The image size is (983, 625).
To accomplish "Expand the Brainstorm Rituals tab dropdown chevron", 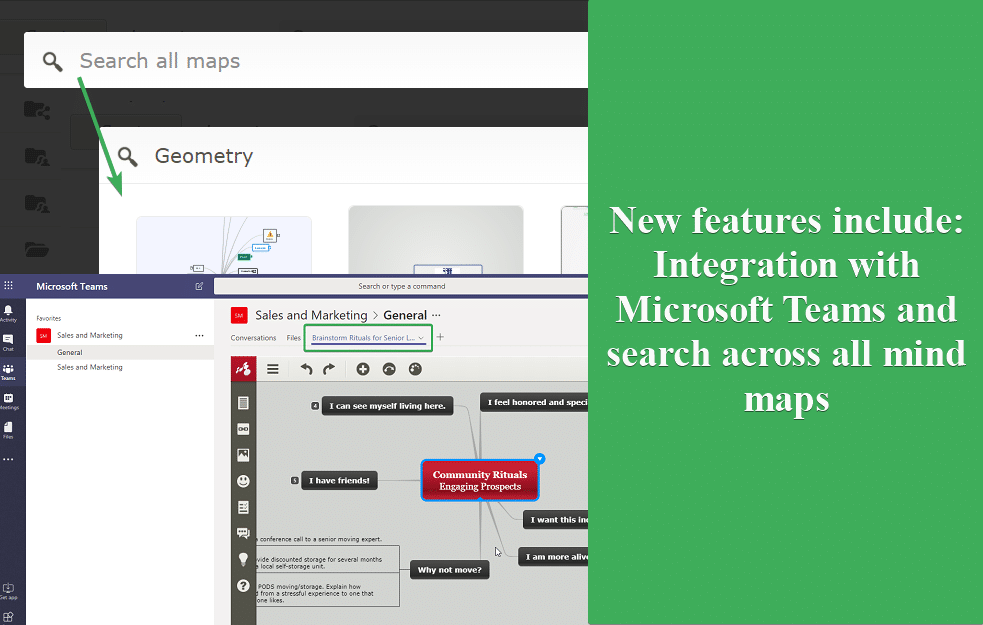I will (422, 338).
